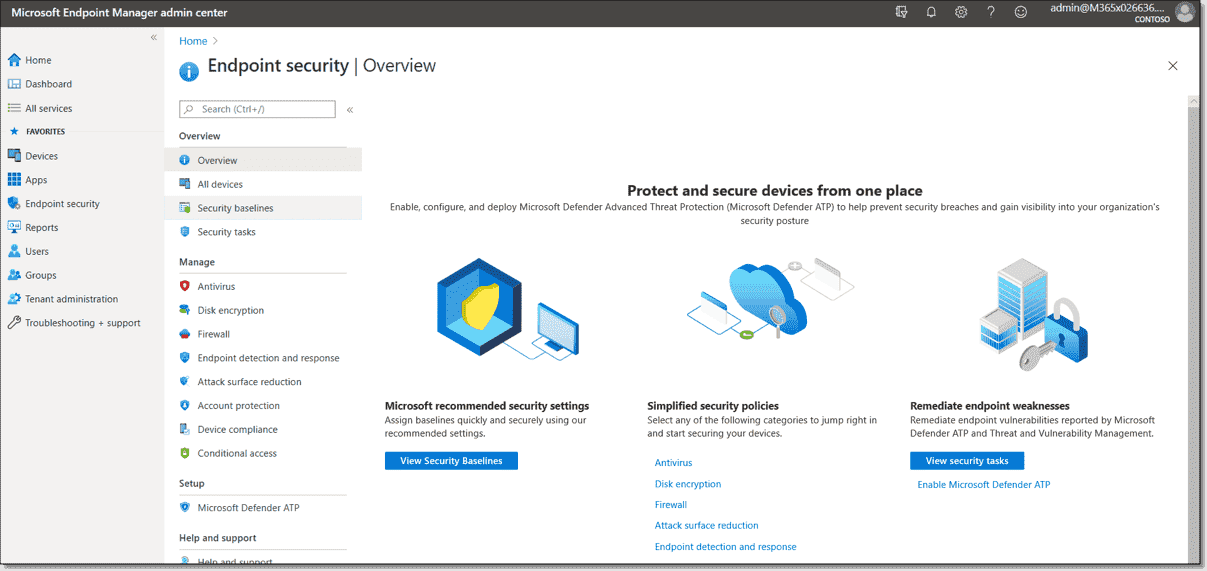Screen dimensions: 1207x571
Task: Focus the Search (Ctrl+/) field
Action: click(257, 109)
